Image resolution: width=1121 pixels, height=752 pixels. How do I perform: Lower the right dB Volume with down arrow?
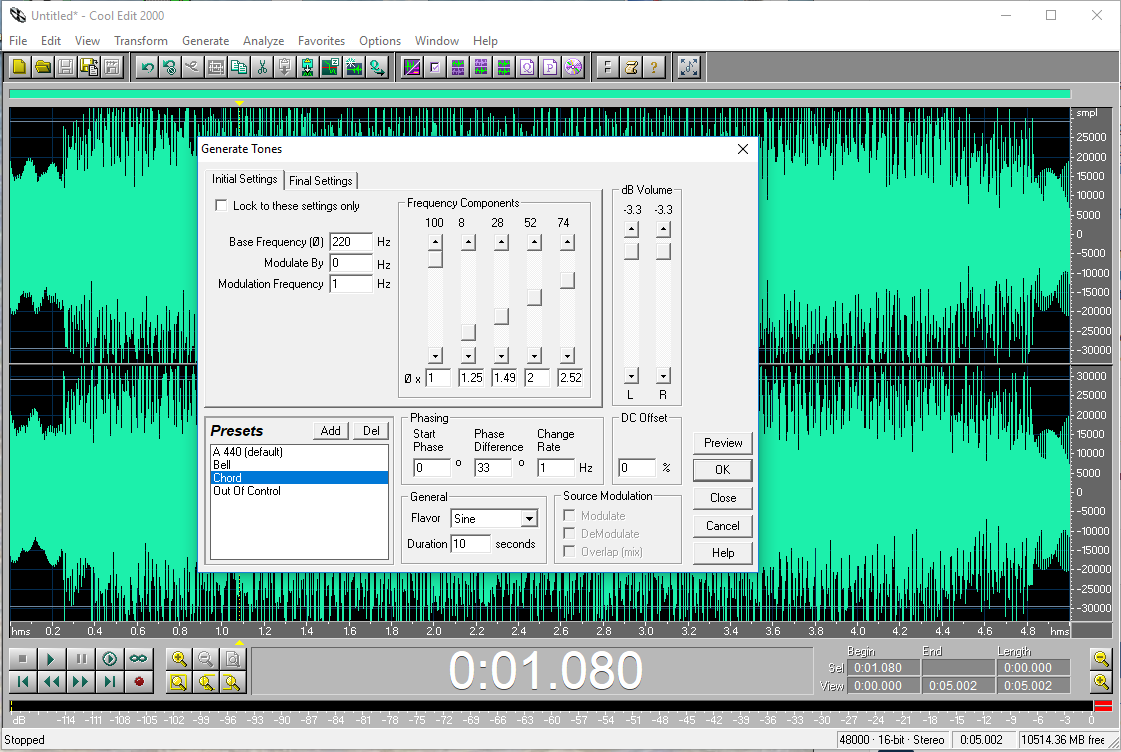click(663, 376)
